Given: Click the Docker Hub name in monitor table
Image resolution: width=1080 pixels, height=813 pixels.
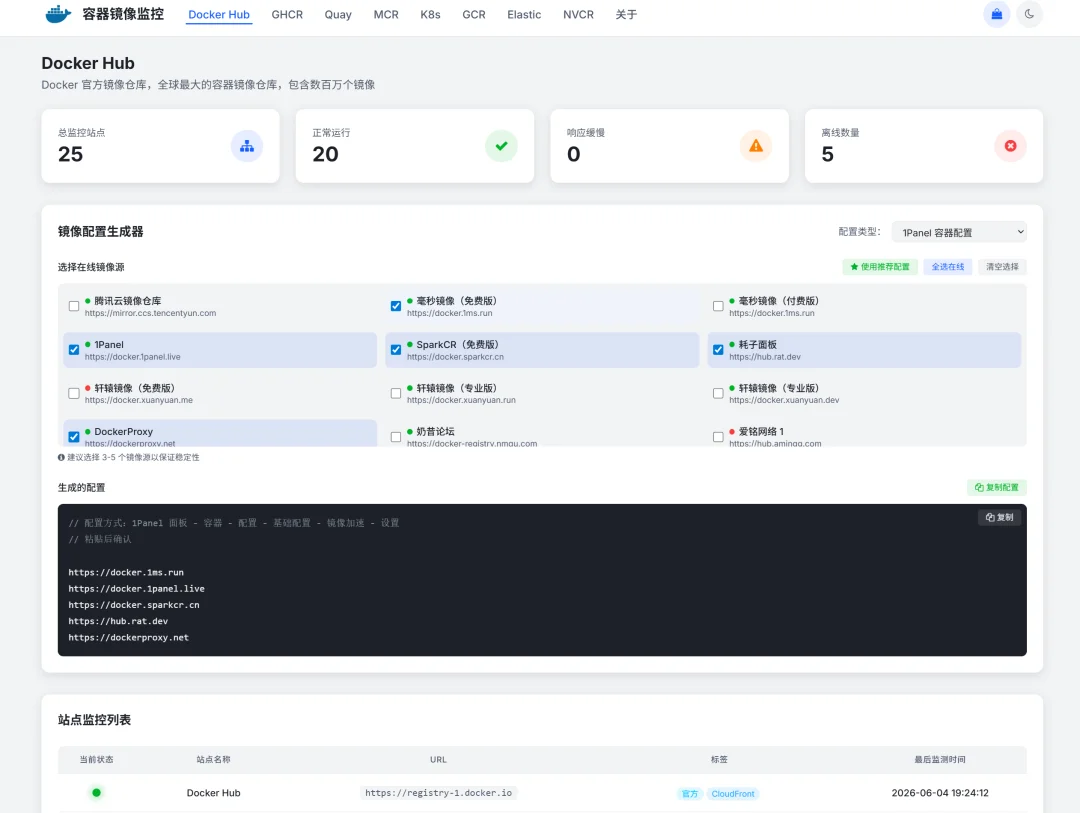Looking at the screenshot, I should (214, 793).
